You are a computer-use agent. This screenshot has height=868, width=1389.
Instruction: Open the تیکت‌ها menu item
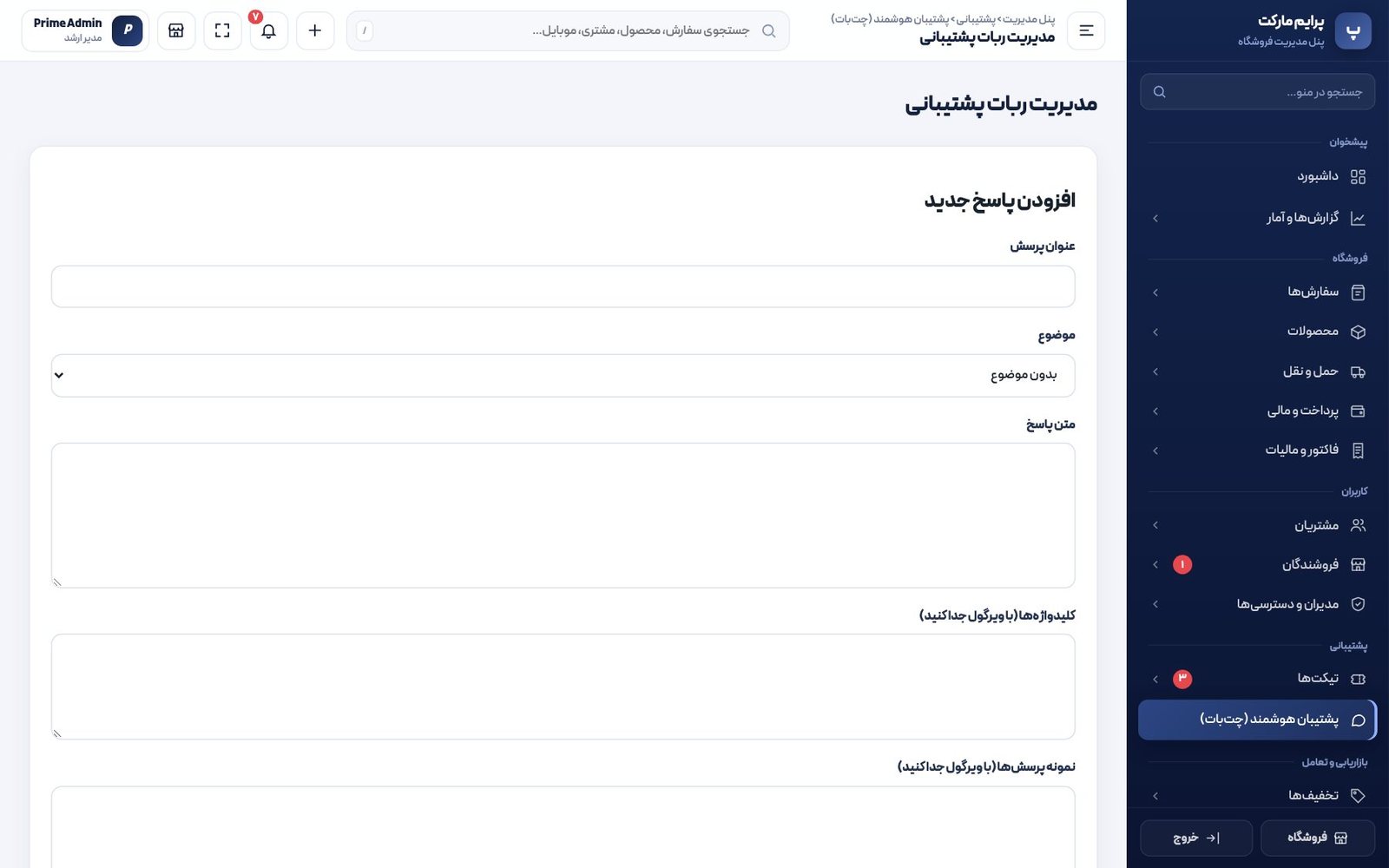pos(1258,679)
